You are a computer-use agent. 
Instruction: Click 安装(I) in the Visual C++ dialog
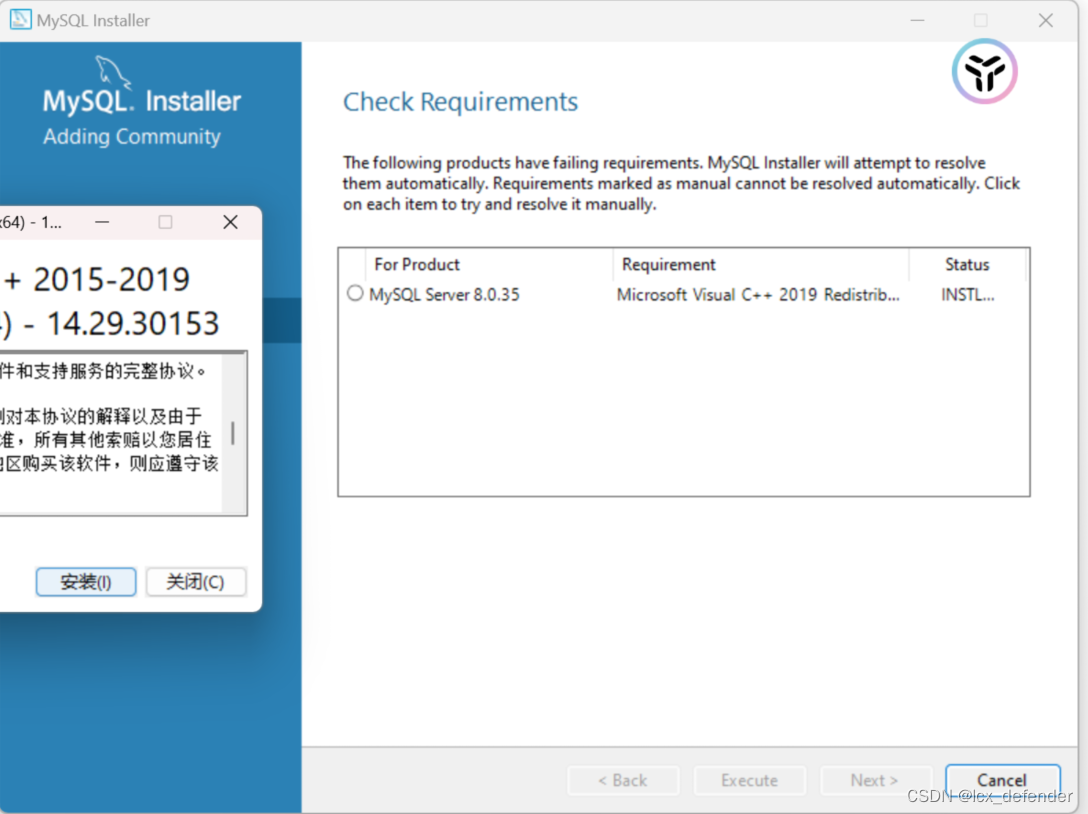click(x=86, y=582)
